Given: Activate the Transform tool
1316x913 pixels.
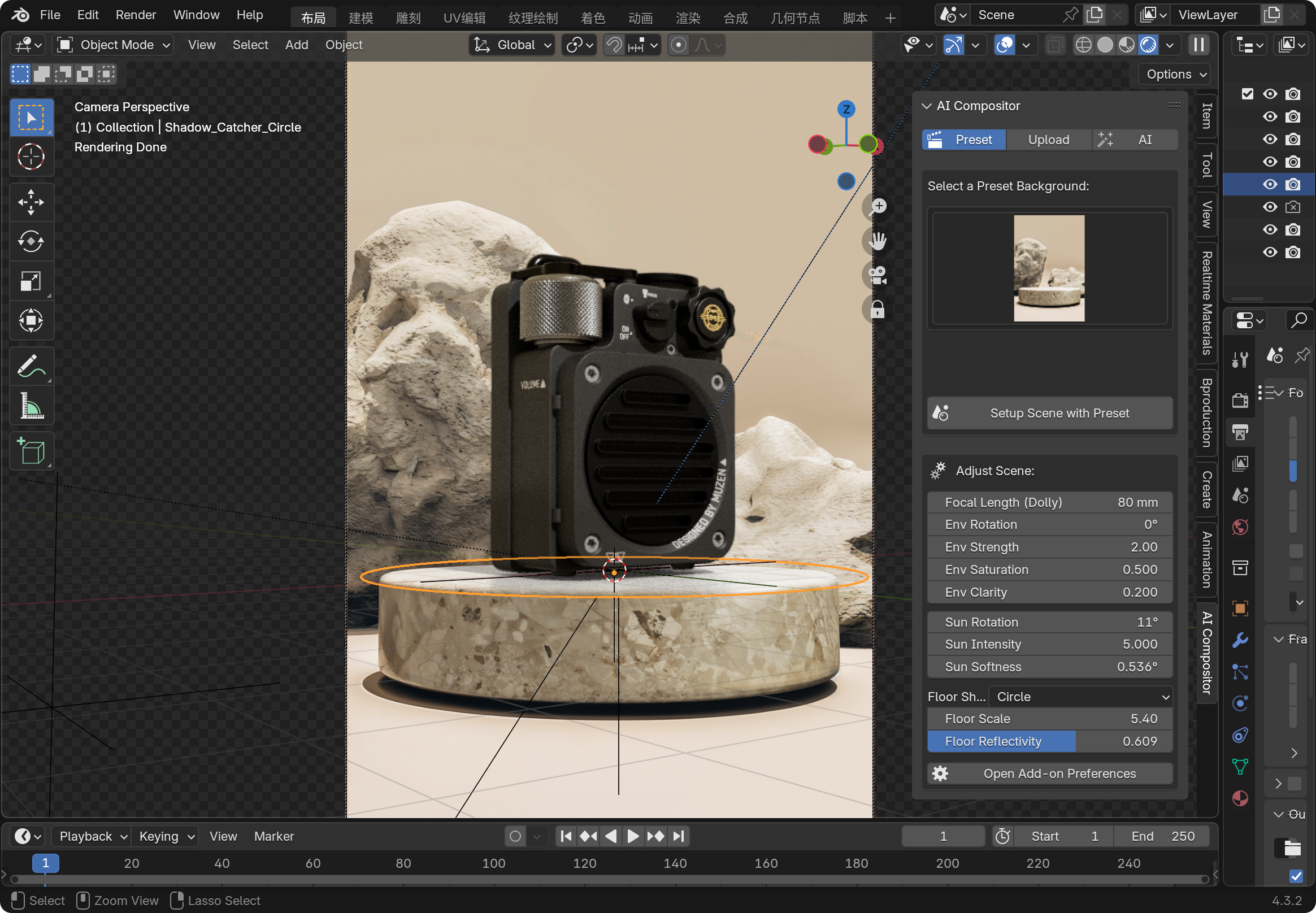Looking at the screenshot, I should pos(31,320).
